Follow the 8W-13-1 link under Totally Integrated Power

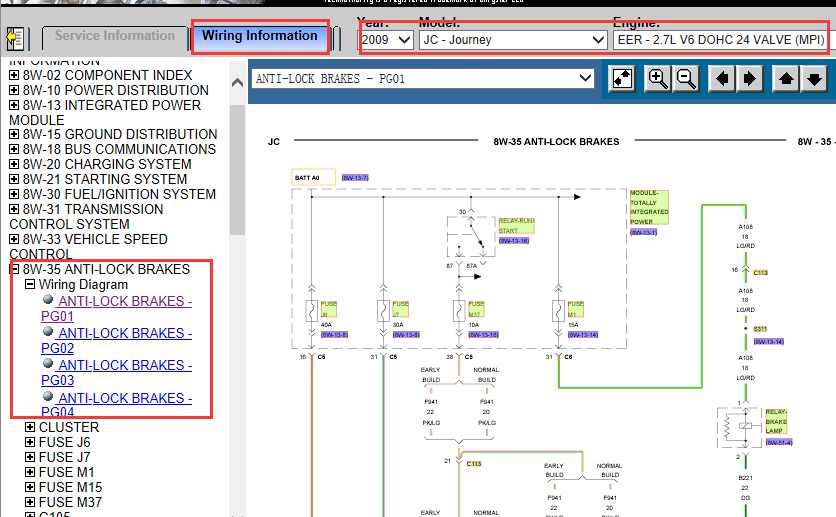pos(644,232)
